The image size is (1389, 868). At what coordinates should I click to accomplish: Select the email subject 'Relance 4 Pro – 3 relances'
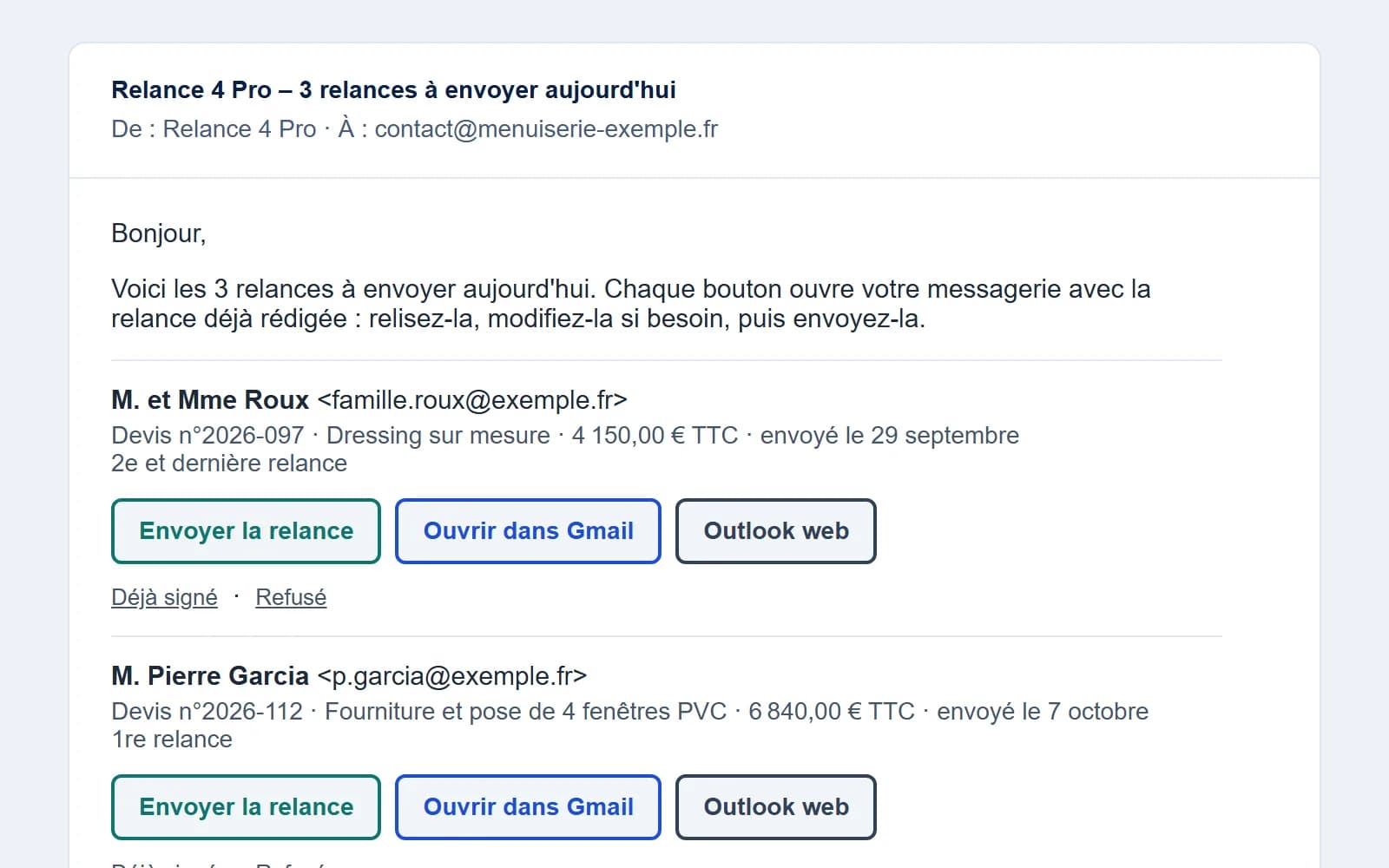(393, 90)
